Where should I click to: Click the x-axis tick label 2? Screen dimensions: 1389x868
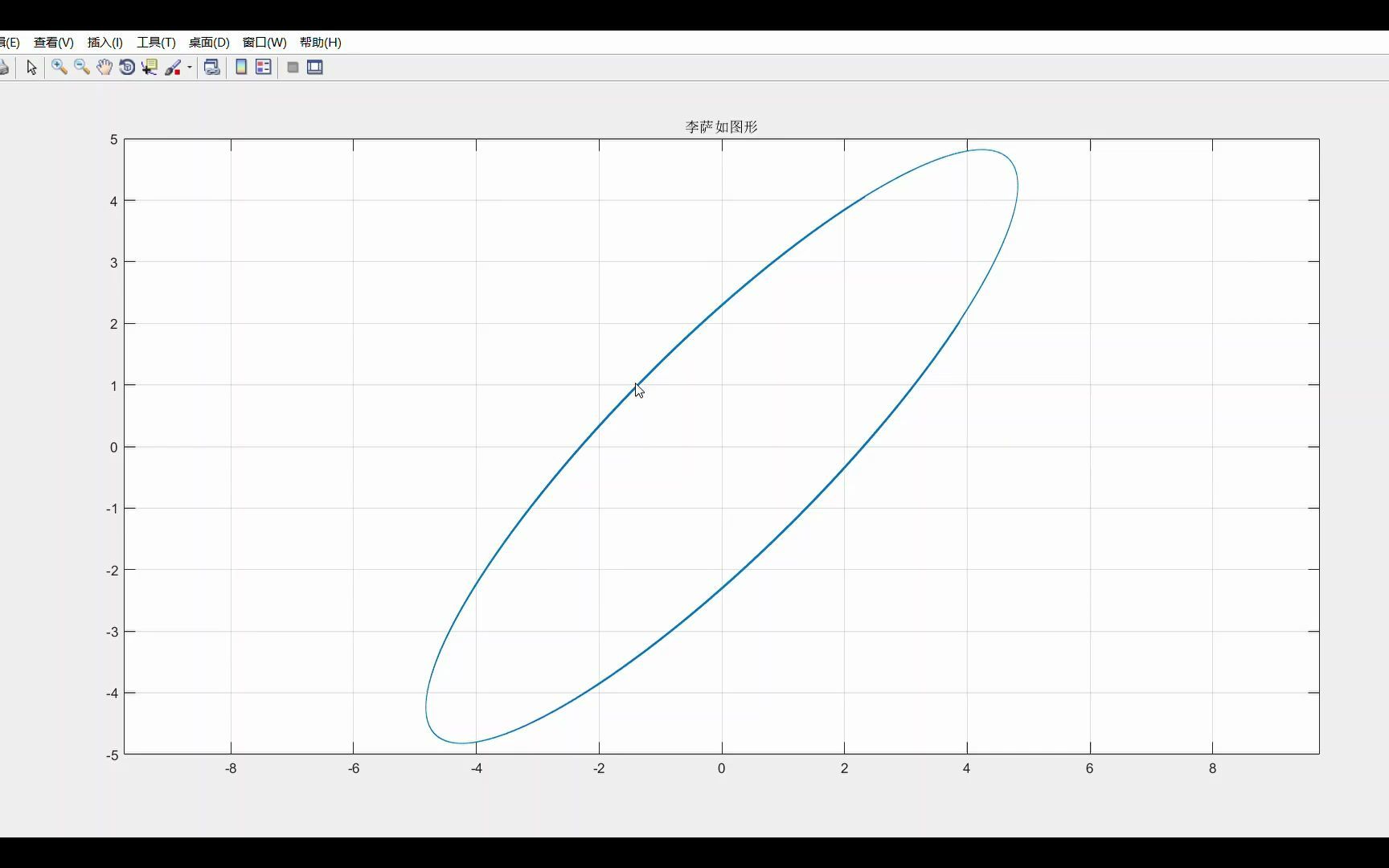844,768
